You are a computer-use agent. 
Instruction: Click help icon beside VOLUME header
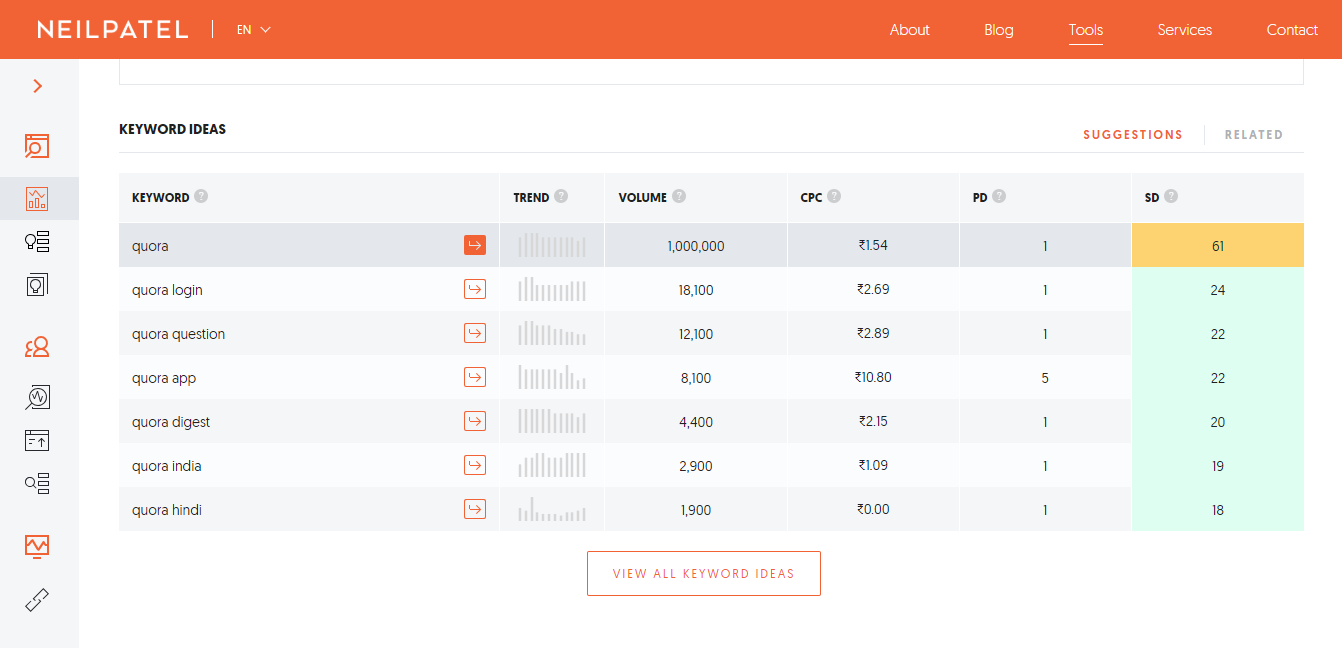[679, 196]
